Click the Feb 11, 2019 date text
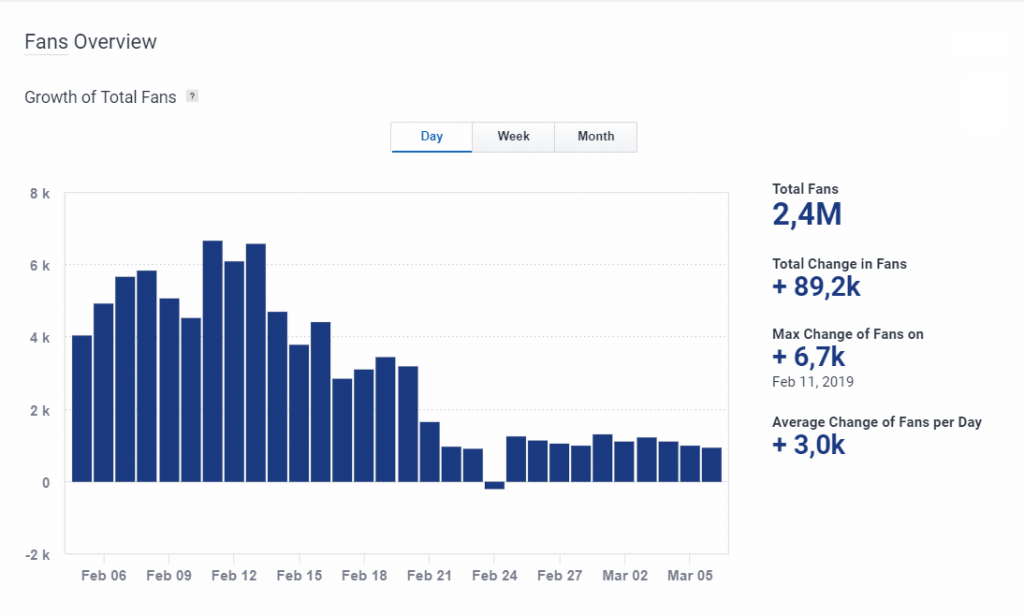 (x=813, y=382)
